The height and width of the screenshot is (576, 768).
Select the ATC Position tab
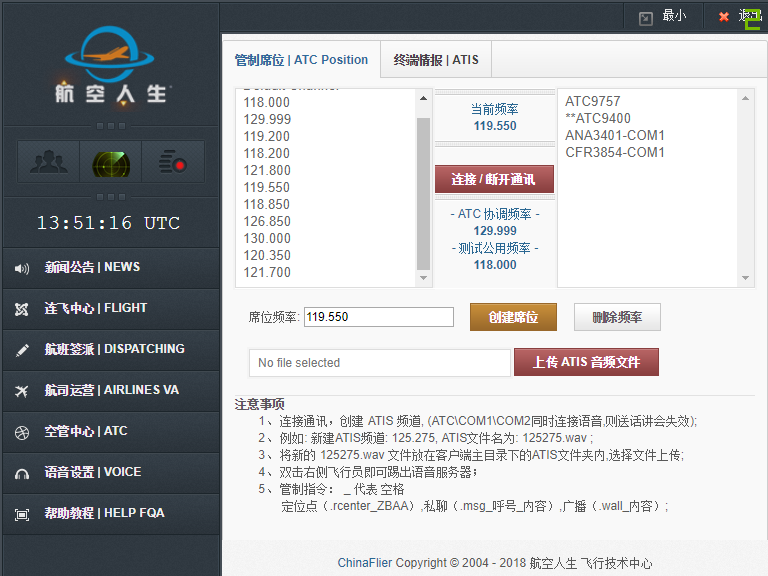[x=301, y=60]
